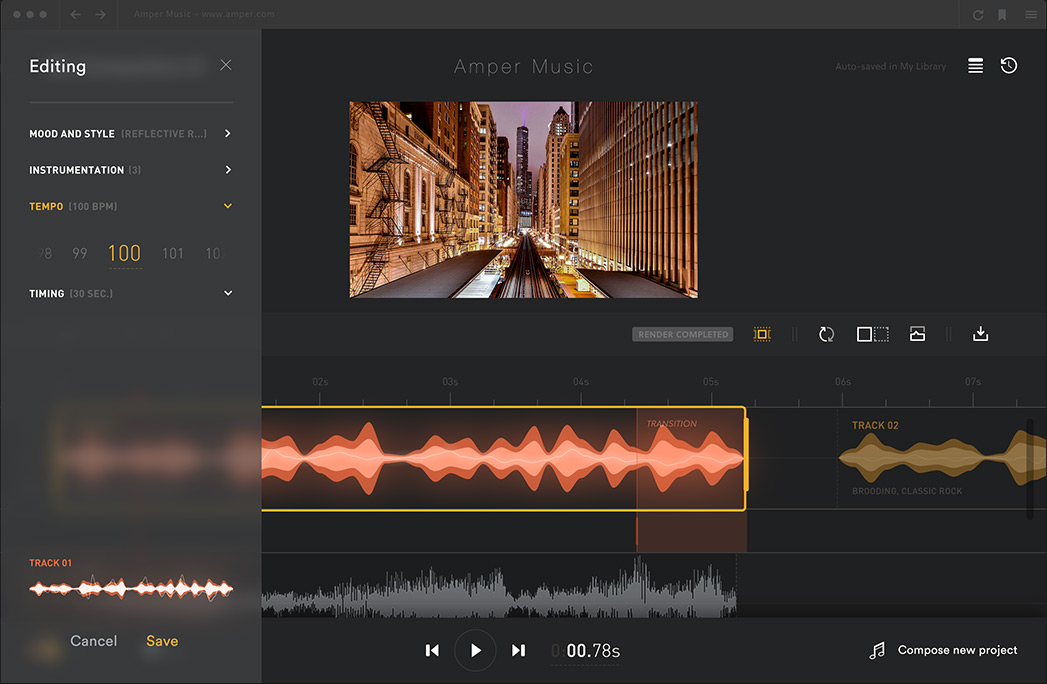Reload the browser page
Image resolution: width=1047 pixels, height=684 pixels.
978,15
